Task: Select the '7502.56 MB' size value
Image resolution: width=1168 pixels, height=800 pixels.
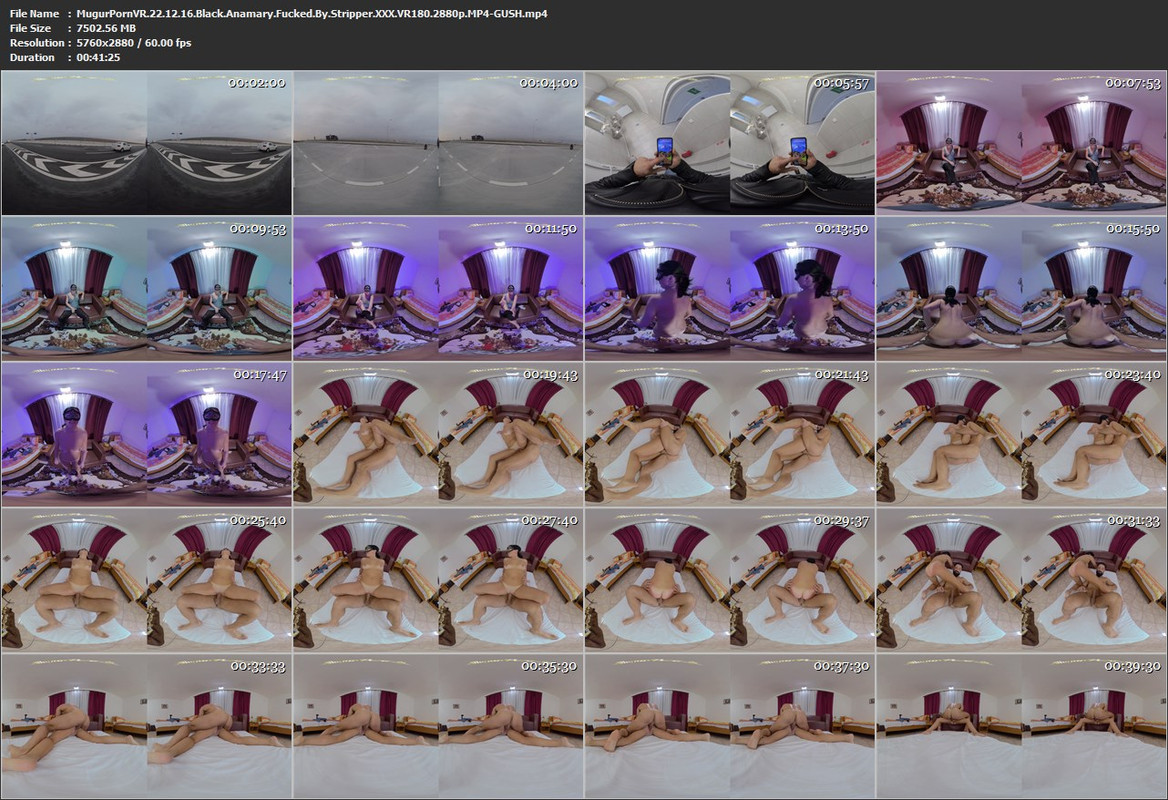Action: [x=107, y=28]
